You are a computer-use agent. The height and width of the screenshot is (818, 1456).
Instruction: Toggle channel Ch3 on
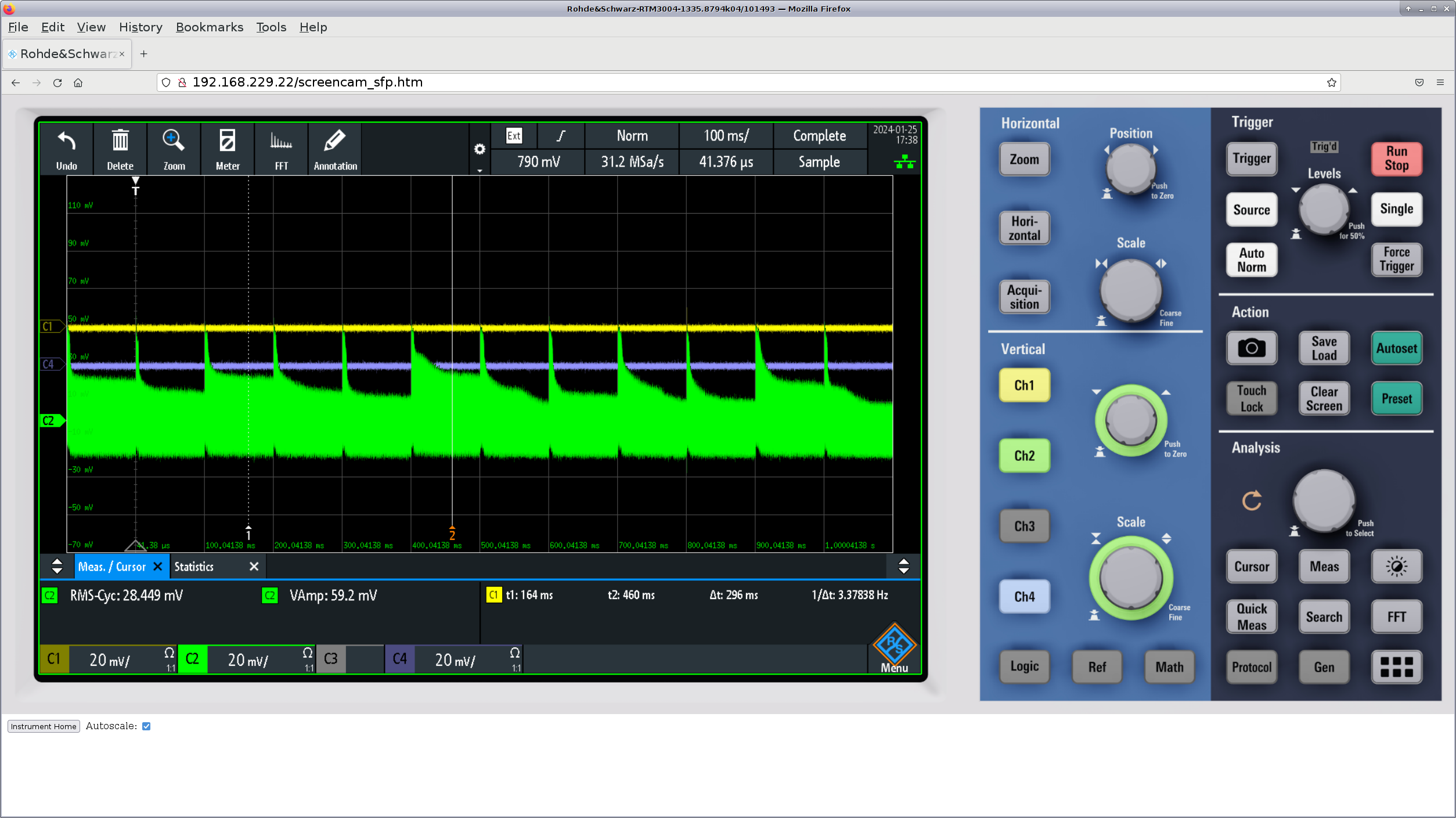[1024, 526]
